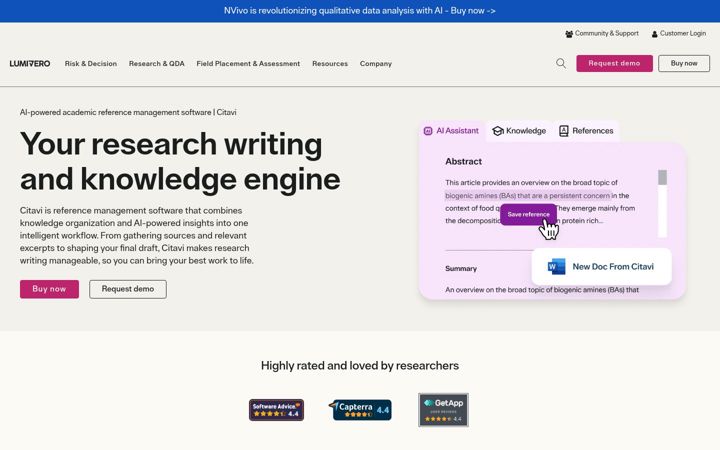Viewport: 720px width, 450px height.
Task: Switch to the Knowledge tab
Action: (519, 131)
